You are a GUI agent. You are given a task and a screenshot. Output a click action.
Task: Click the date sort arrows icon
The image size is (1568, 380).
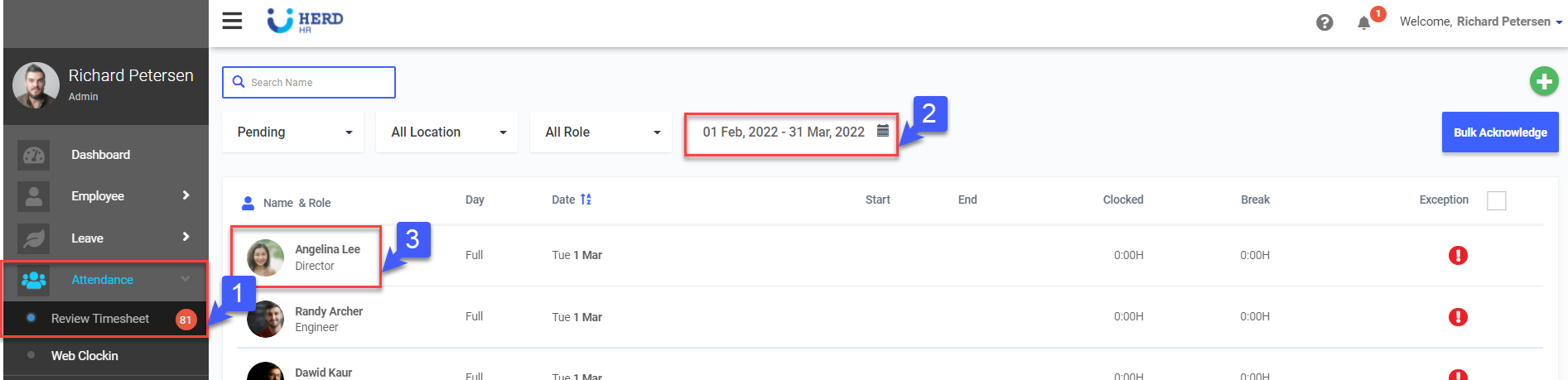click(x=586, y=200)
